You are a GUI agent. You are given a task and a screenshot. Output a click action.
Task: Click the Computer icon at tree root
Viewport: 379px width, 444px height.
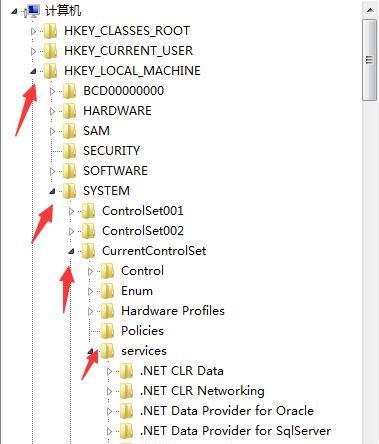point(33,11)
